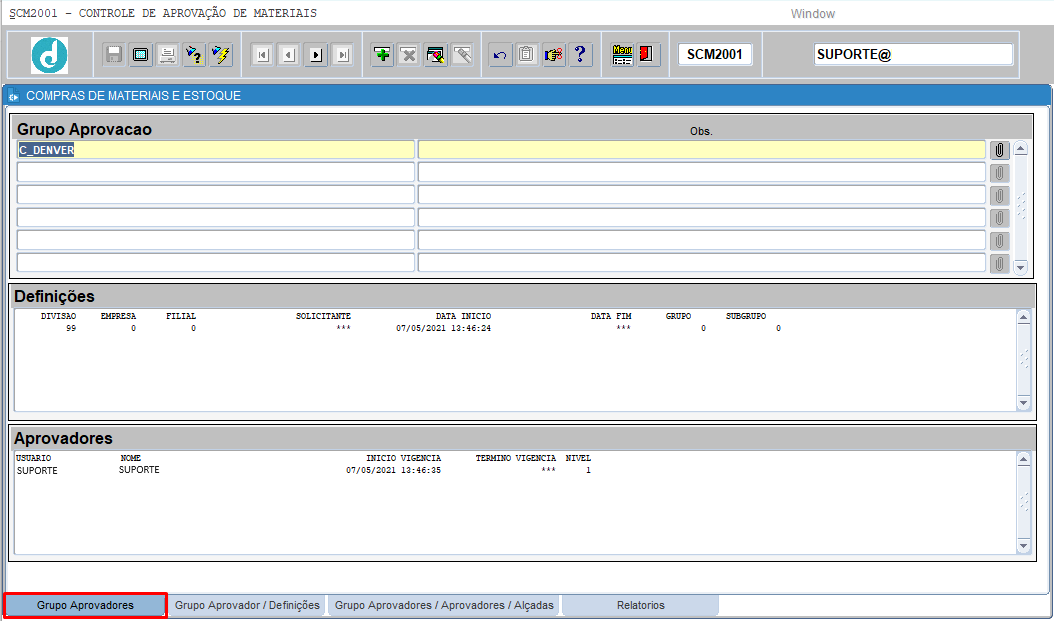This screenshot has height=621, width=1054.
Task: Click the EMPRESA column header
Action: (118, 316)
